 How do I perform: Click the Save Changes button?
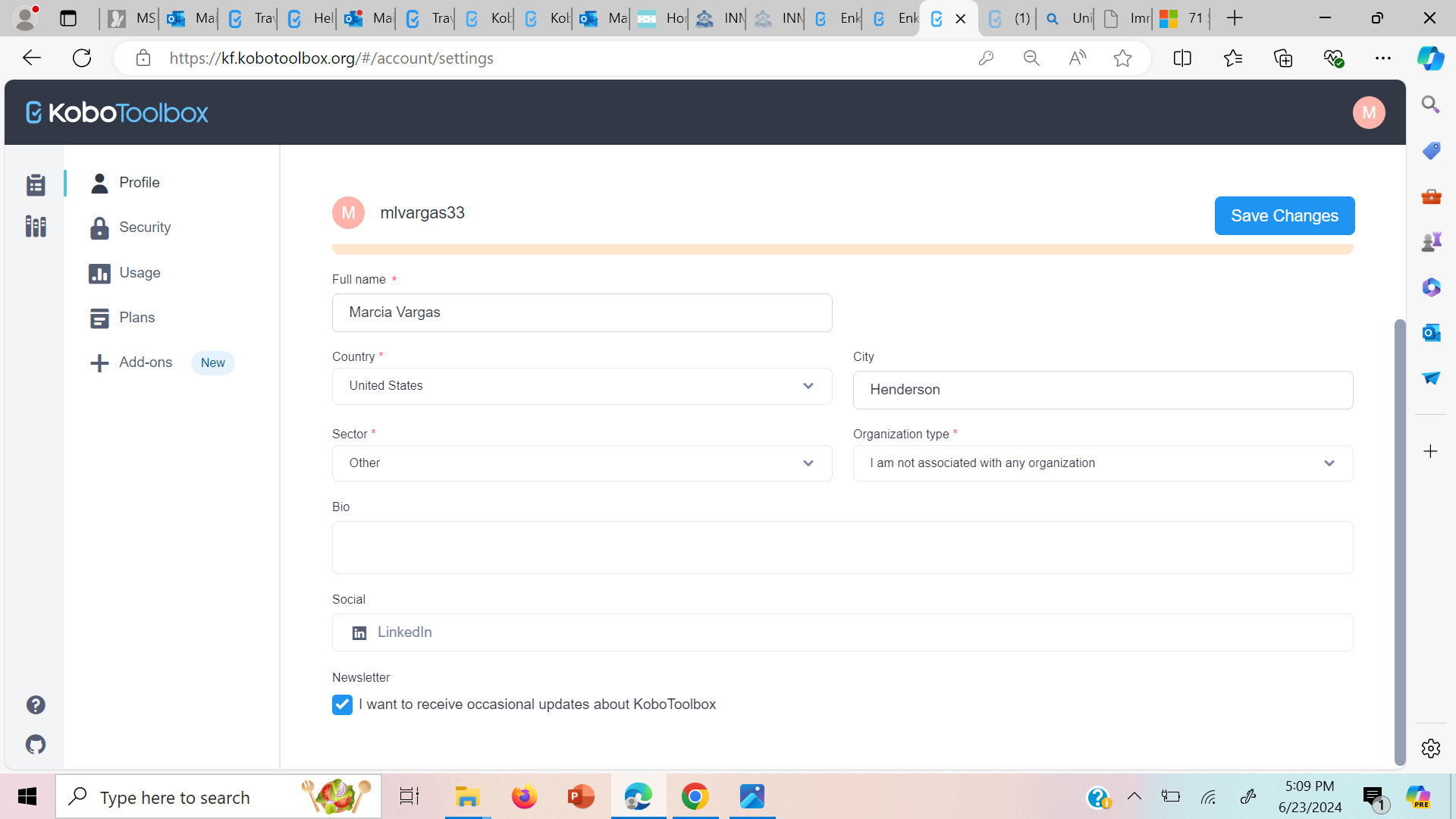click(x=1284, y=216)
